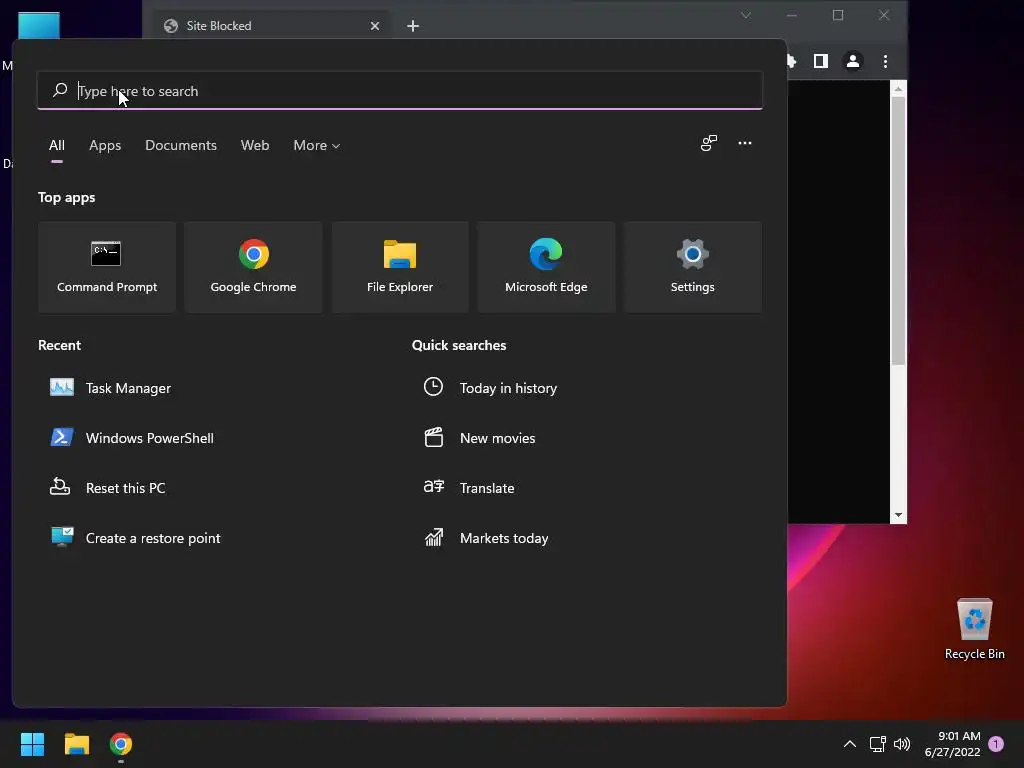Select Reset this PC recent item
This screenshot has height=768, width=1024.
tap(108, 488)
